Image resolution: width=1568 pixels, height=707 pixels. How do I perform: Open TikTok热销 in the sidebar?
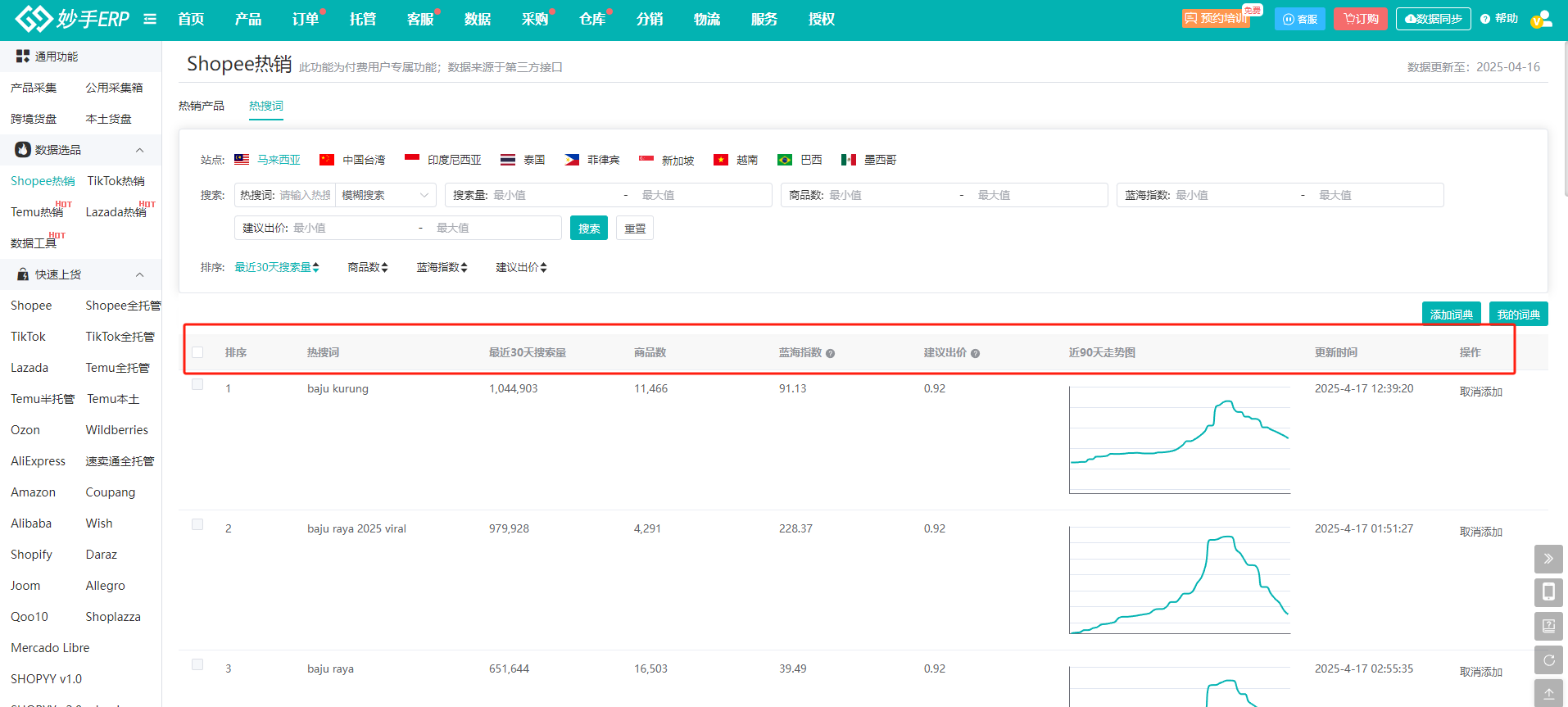click(x=116, y=181)
